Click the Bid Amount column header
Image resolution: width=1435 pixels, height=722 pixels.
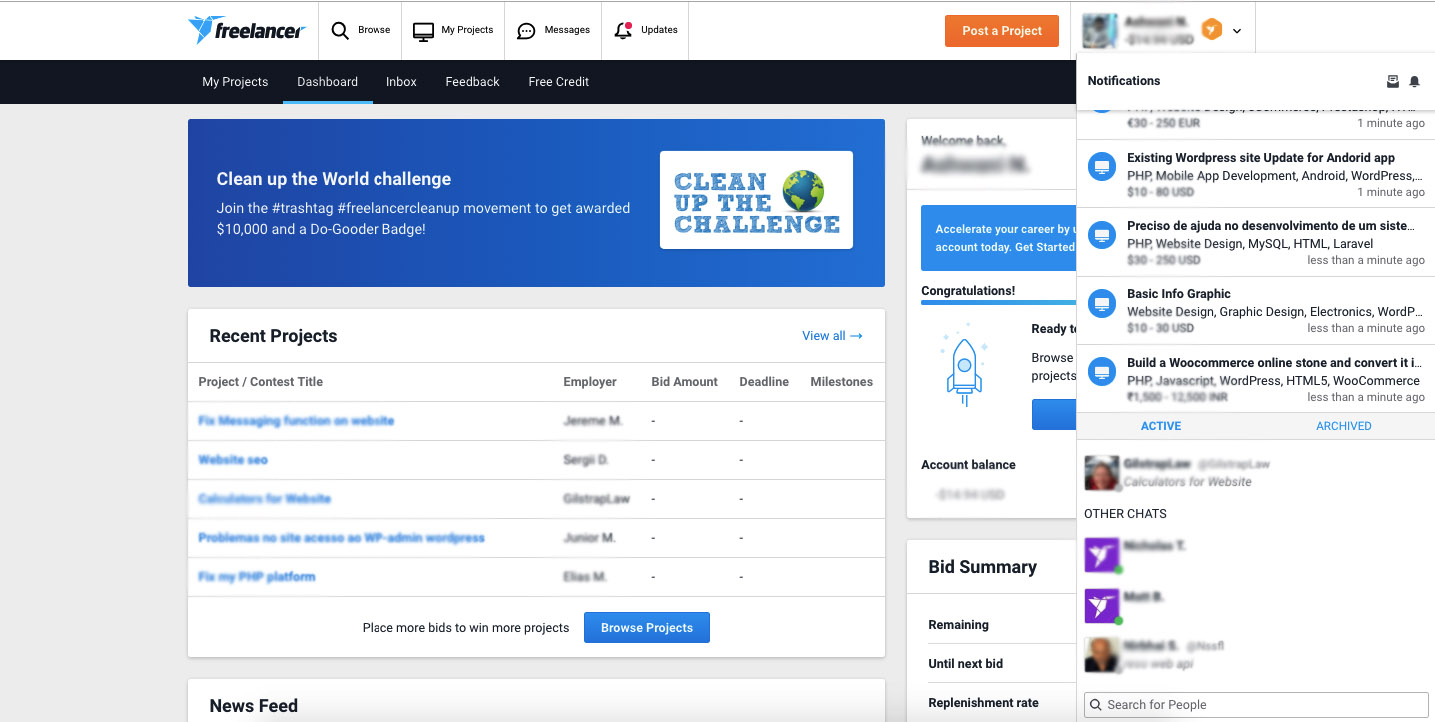[684, 382]
